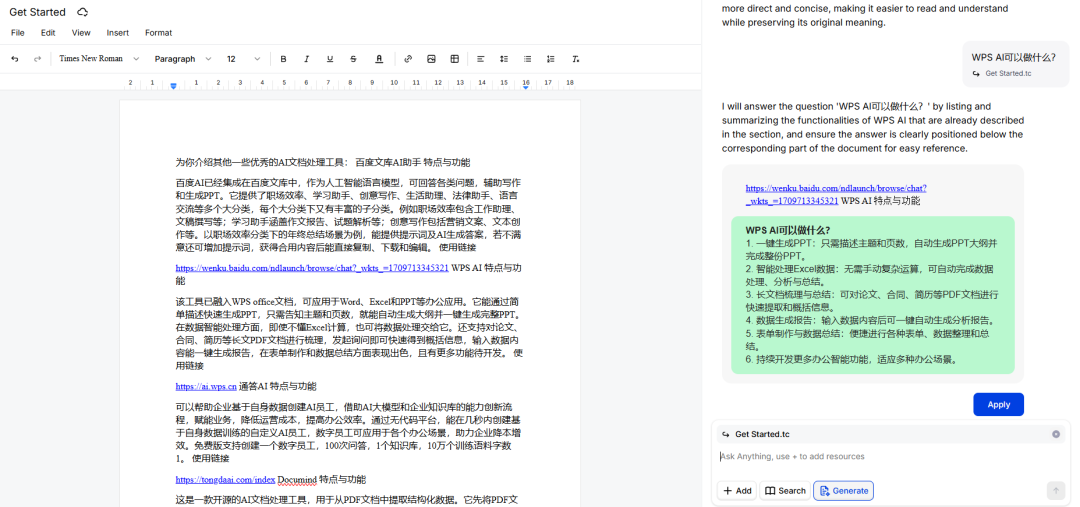Screen dimensions: 1080x507
Task: Open the line spacing options
Action: coord(503,59)
